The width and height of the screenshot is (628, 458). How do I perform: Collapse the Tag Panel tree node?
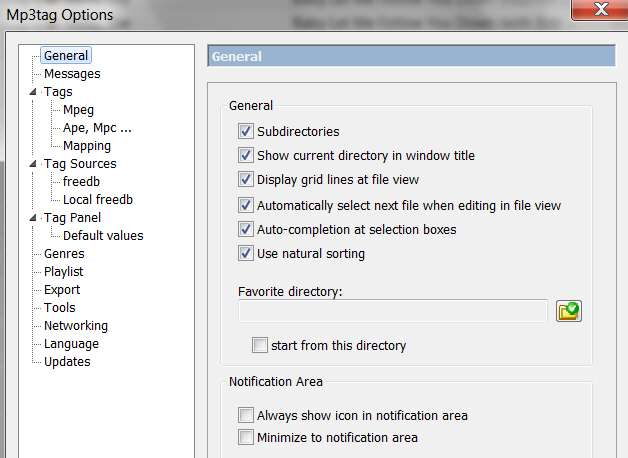point(33,218)
